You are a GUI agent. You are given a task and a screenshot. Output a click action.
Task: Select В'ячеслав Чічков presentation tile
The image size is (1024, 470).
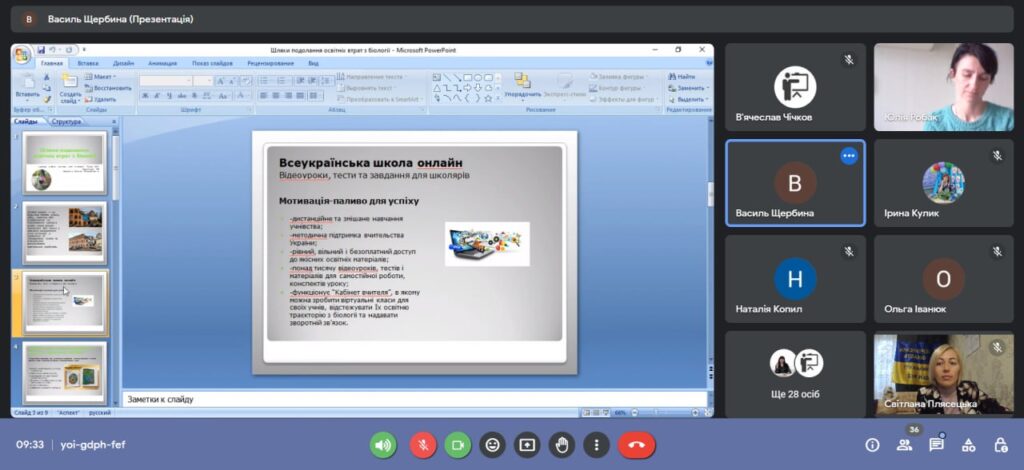[x=795, y=87]
